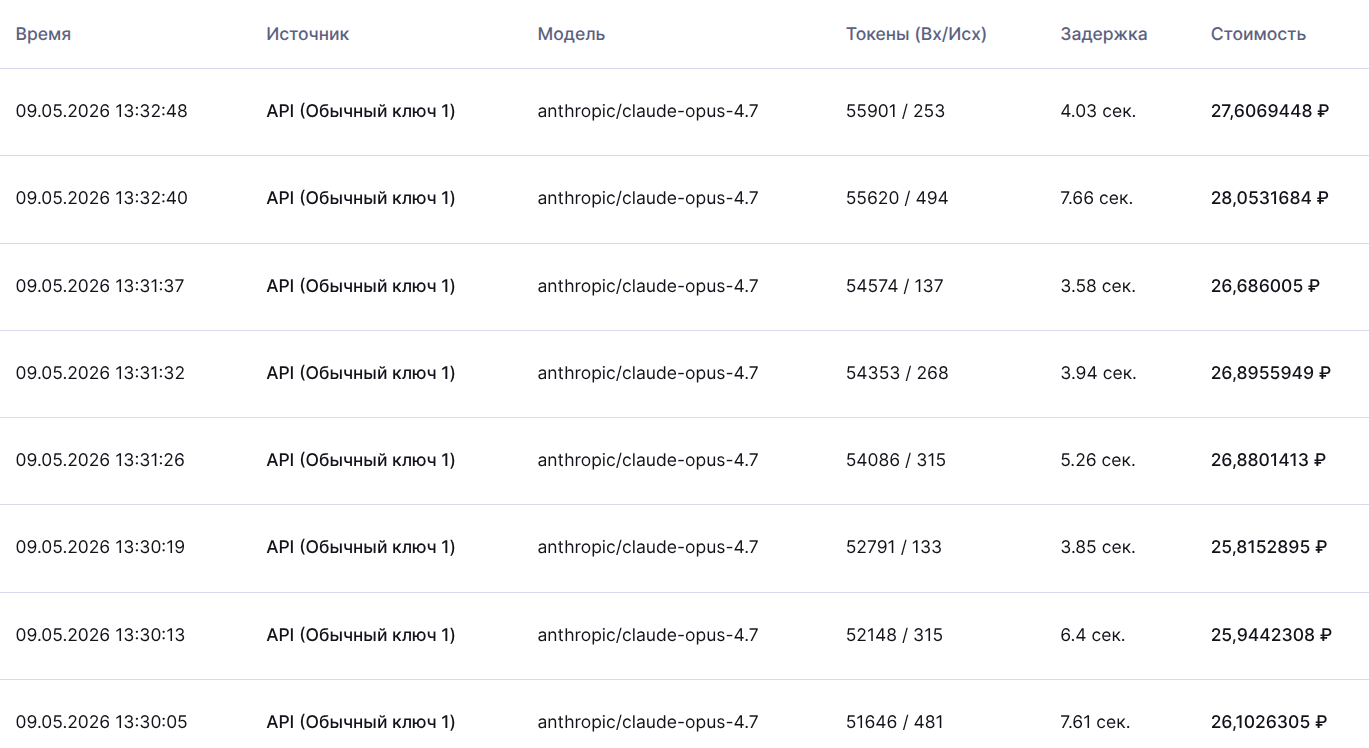This screenshot has width=1369, height=748.
Task: Click latency value 6.4 сек.
Action: tap(1093, 635)
